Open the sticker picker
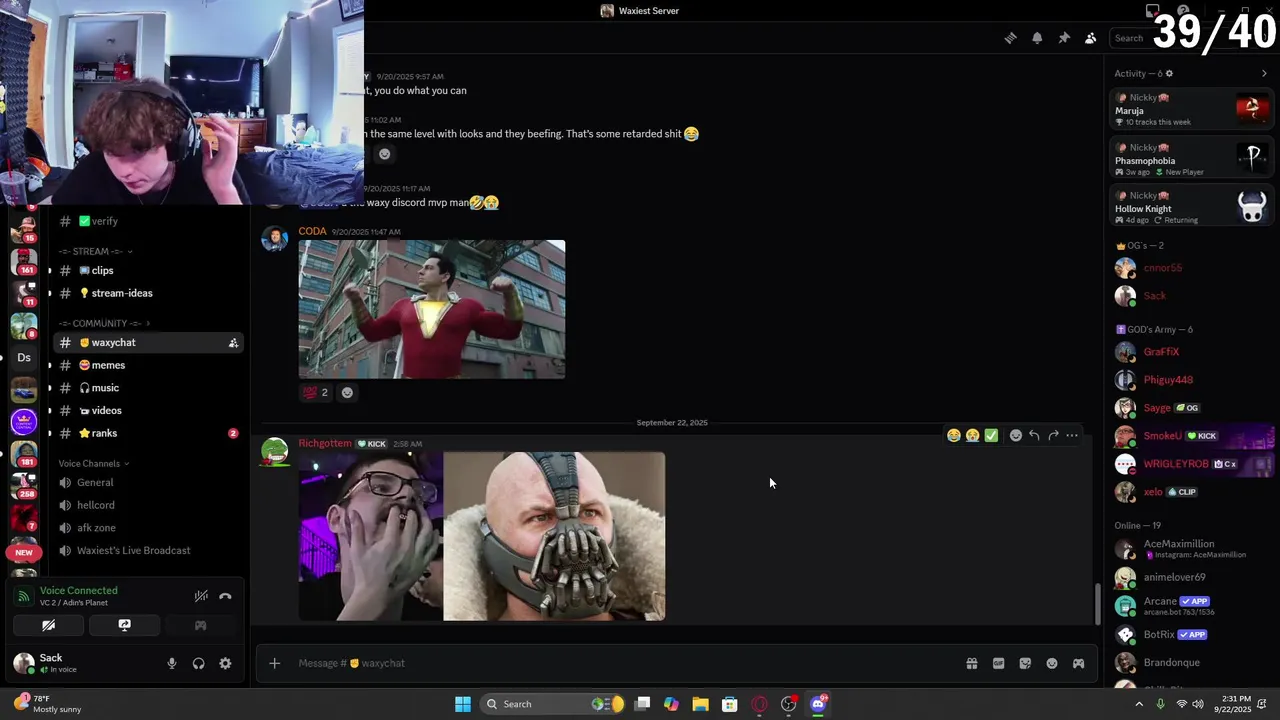The height and width of the screenshot is (720, 1280). coord(1025,663)
